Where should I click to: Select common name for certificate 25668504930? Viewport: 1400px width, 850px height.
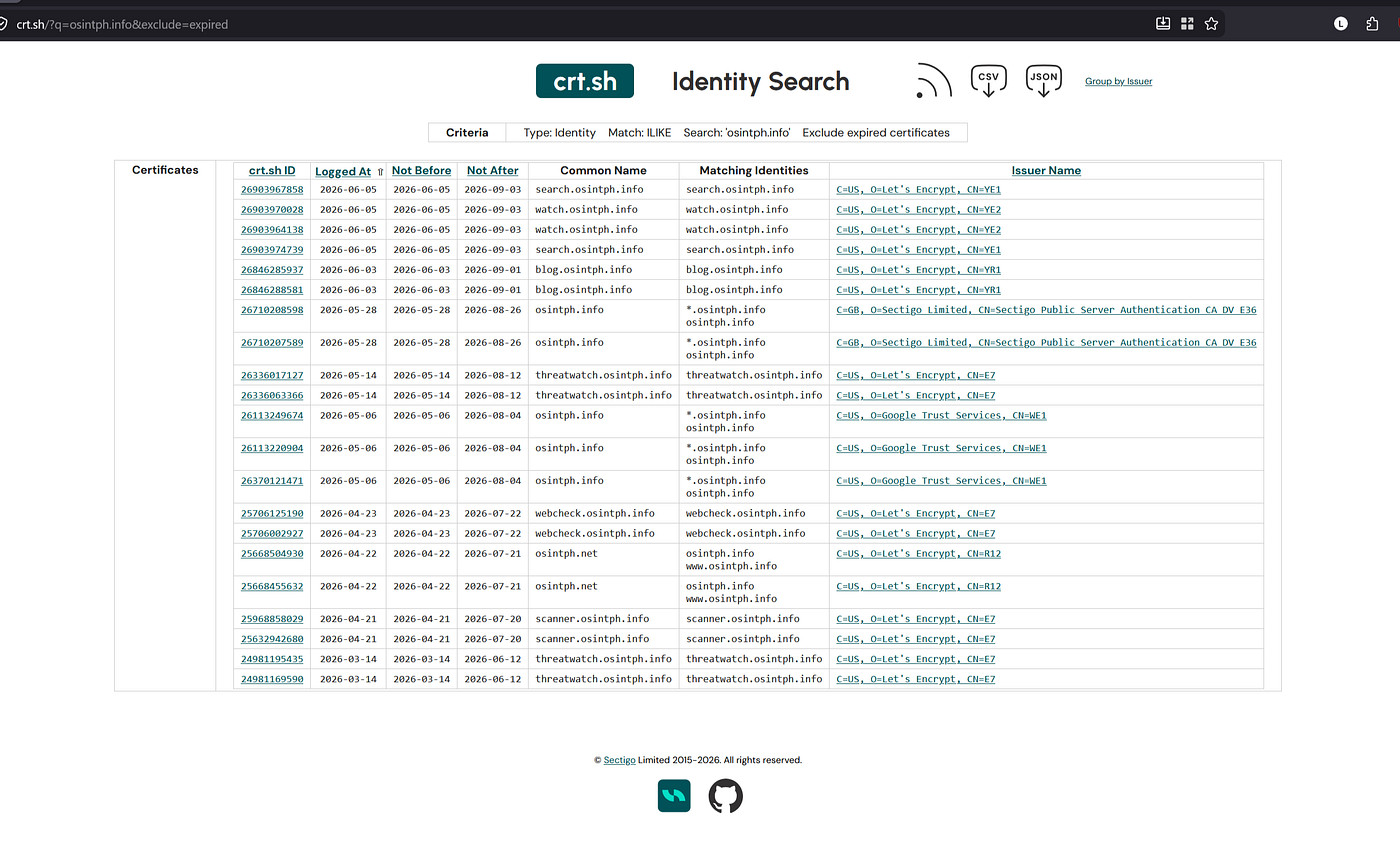click(x=566, y=554)
